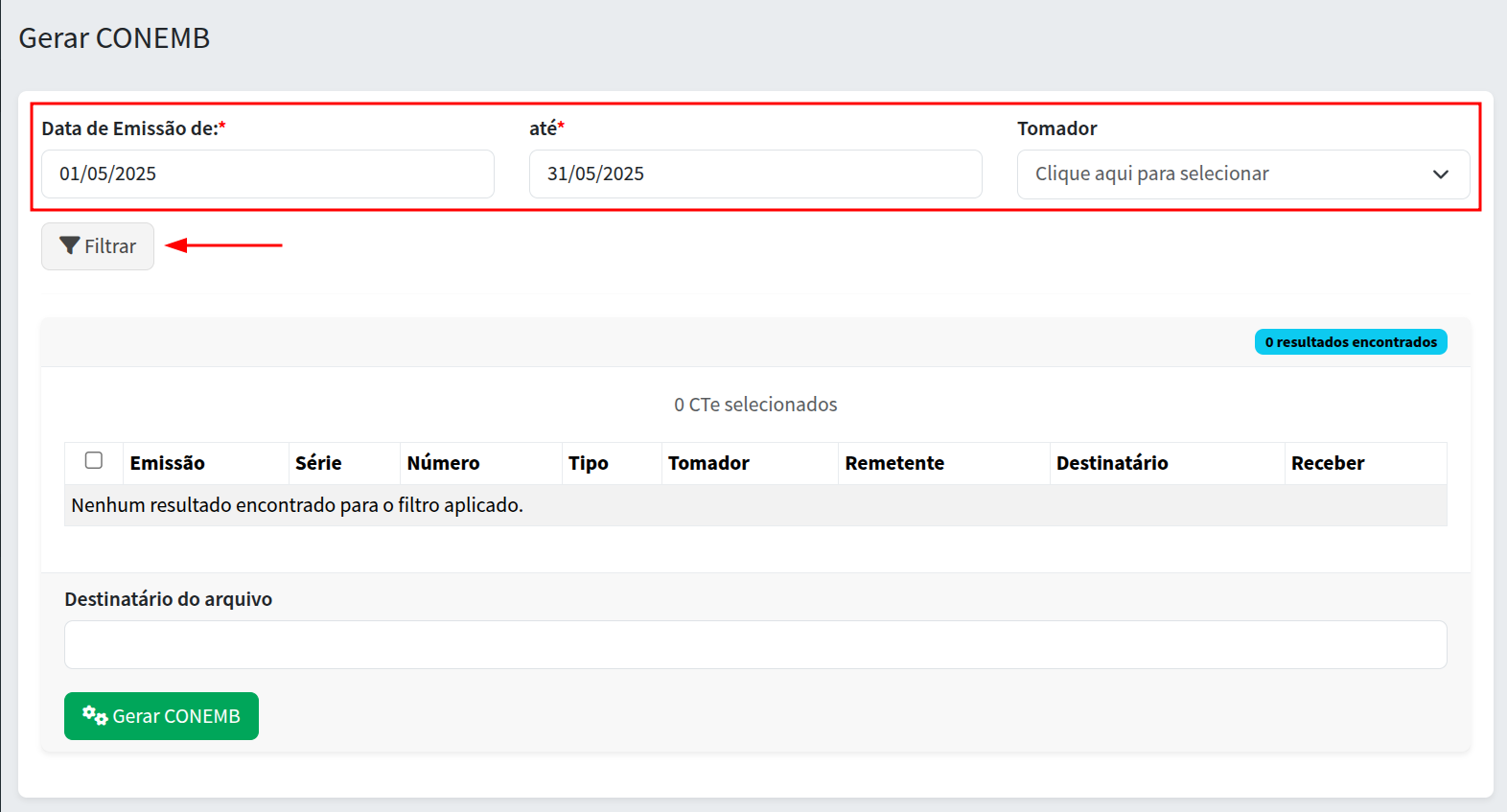This screenshot has width=1507, height=812.
Task: Click the 'até' end date field
Action: tap(754, 174)
